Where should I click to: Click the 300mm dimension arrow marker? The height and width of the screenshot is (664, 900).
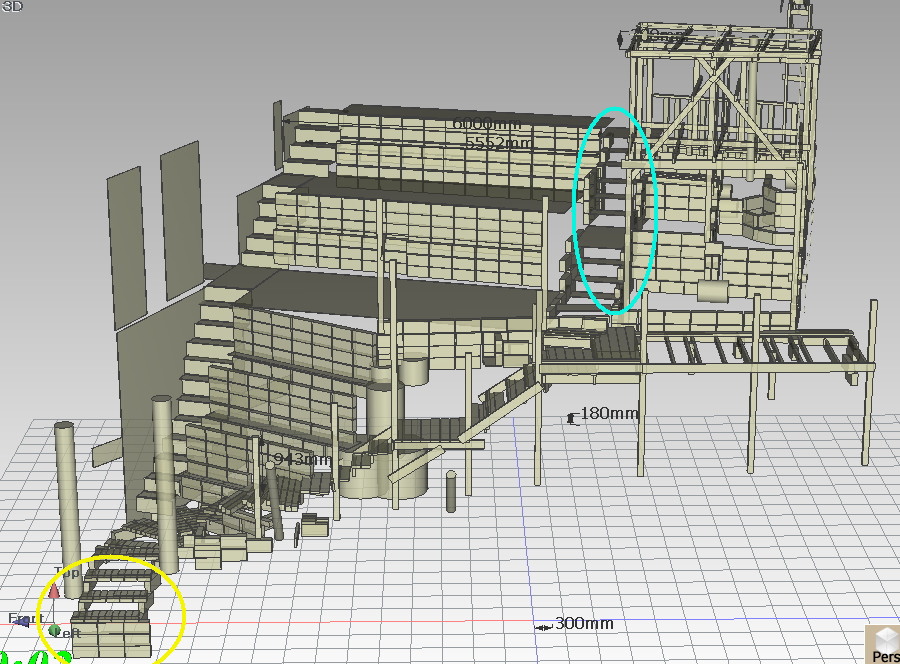544,627
